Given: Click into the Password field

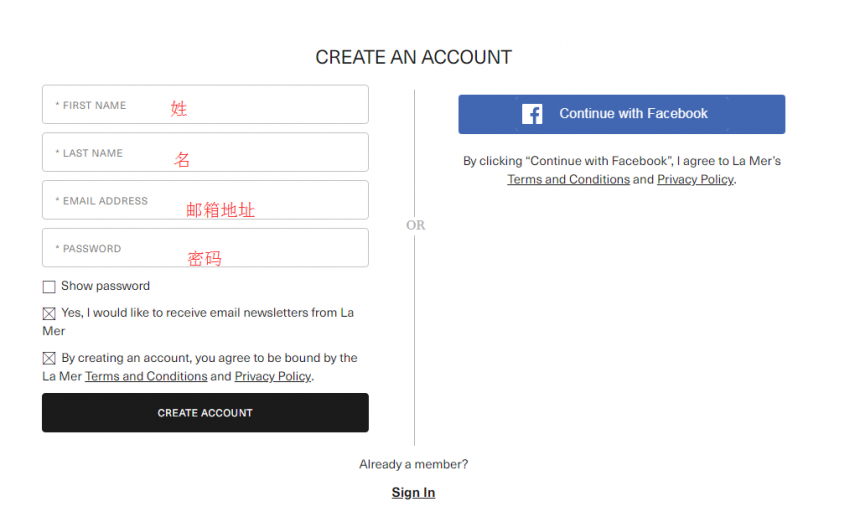Looking at the screenshot, I should pos(205,248).
